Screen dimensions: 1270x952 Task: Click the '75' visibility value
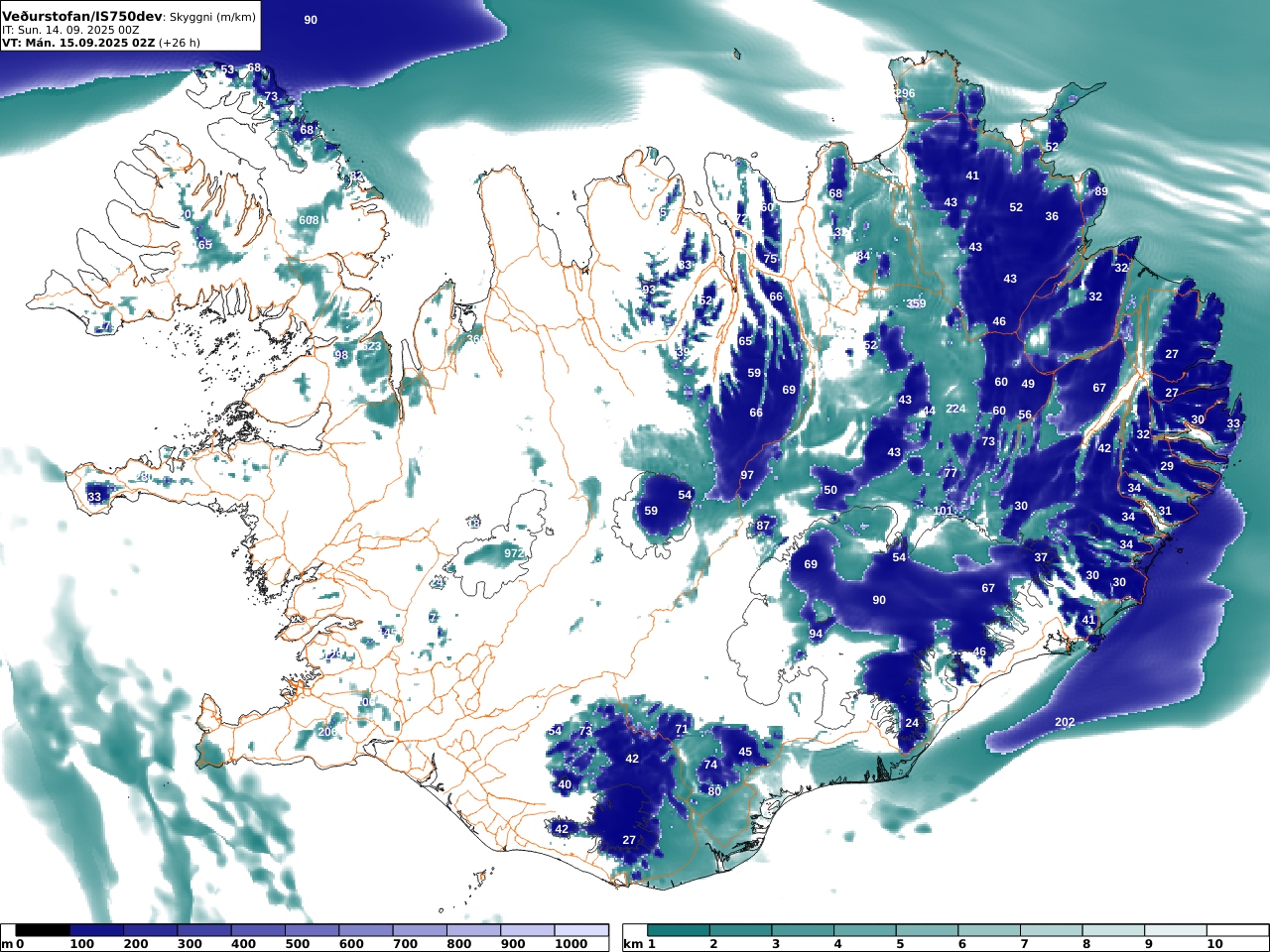[770, 259]
